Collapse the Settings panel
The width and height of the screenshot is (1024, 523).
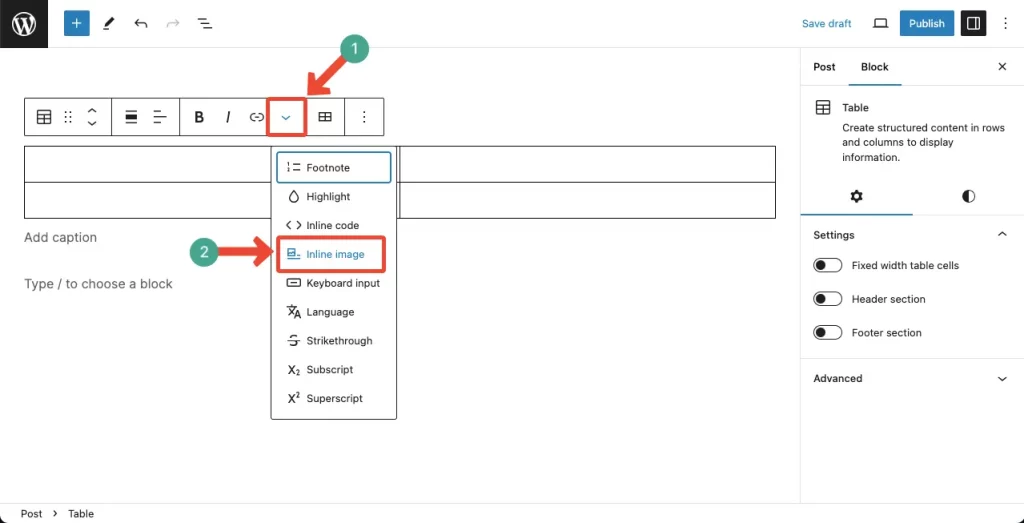911,234
